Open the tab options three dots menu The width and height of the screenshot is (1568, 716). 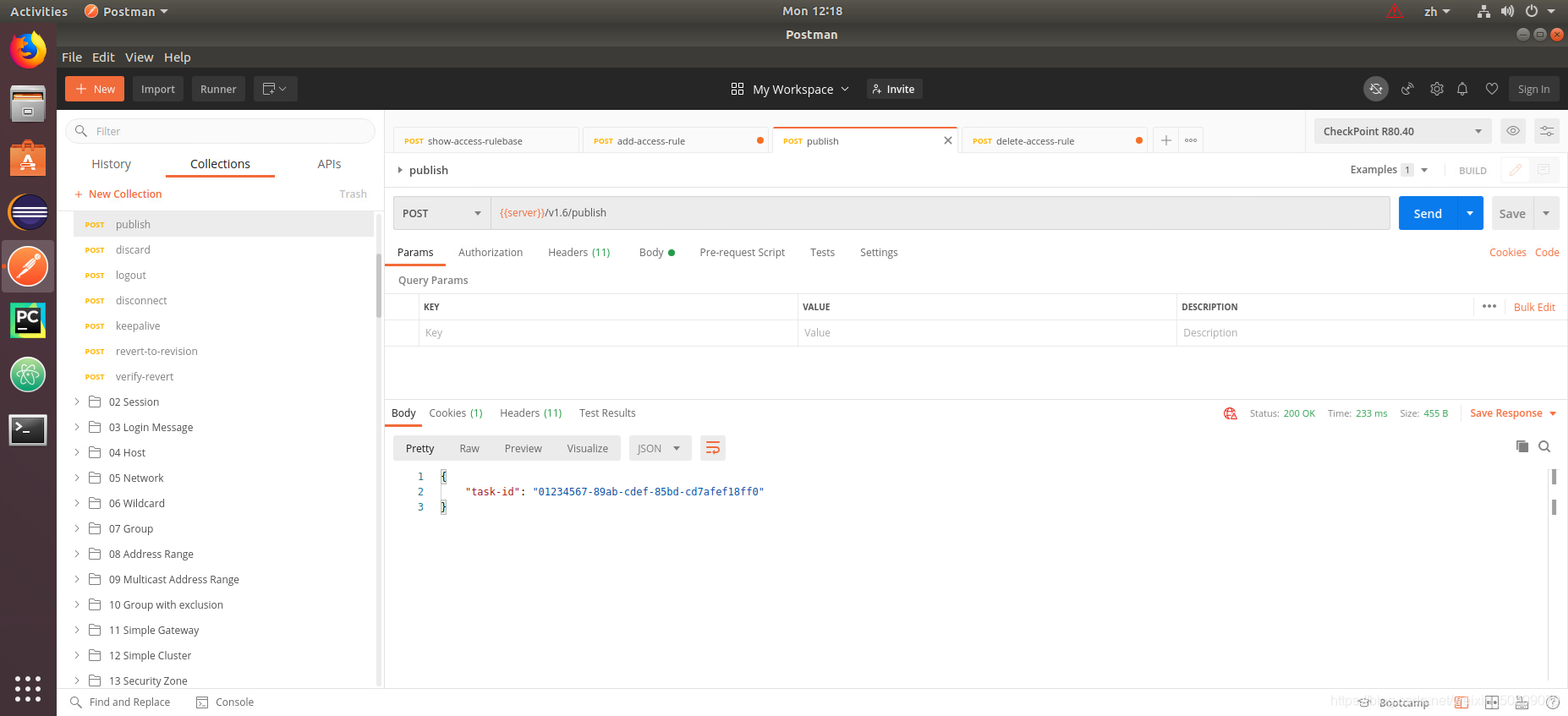[1191, 140]
